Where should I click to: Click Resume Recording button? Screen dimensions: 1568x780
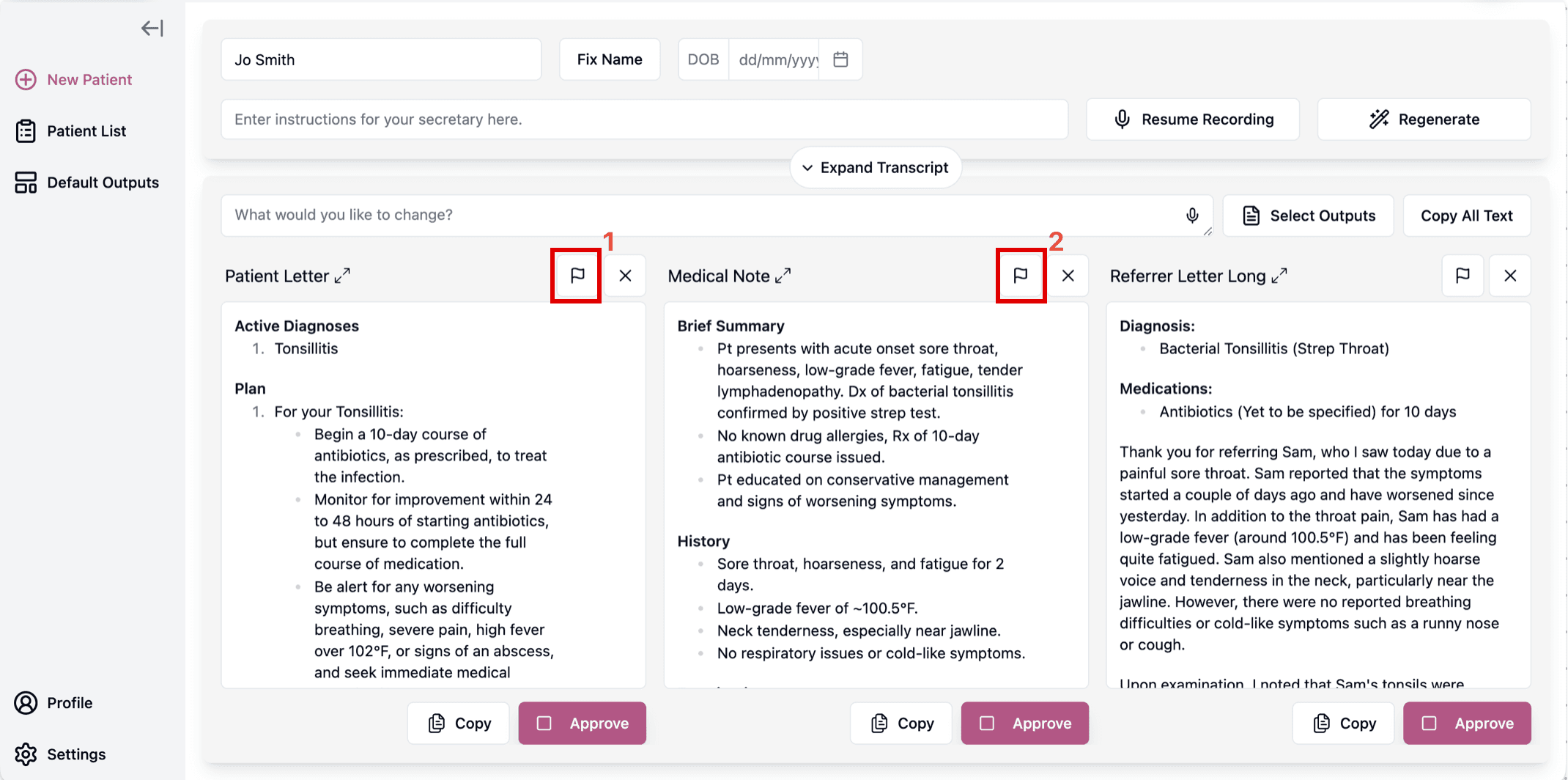point(1193,119)
